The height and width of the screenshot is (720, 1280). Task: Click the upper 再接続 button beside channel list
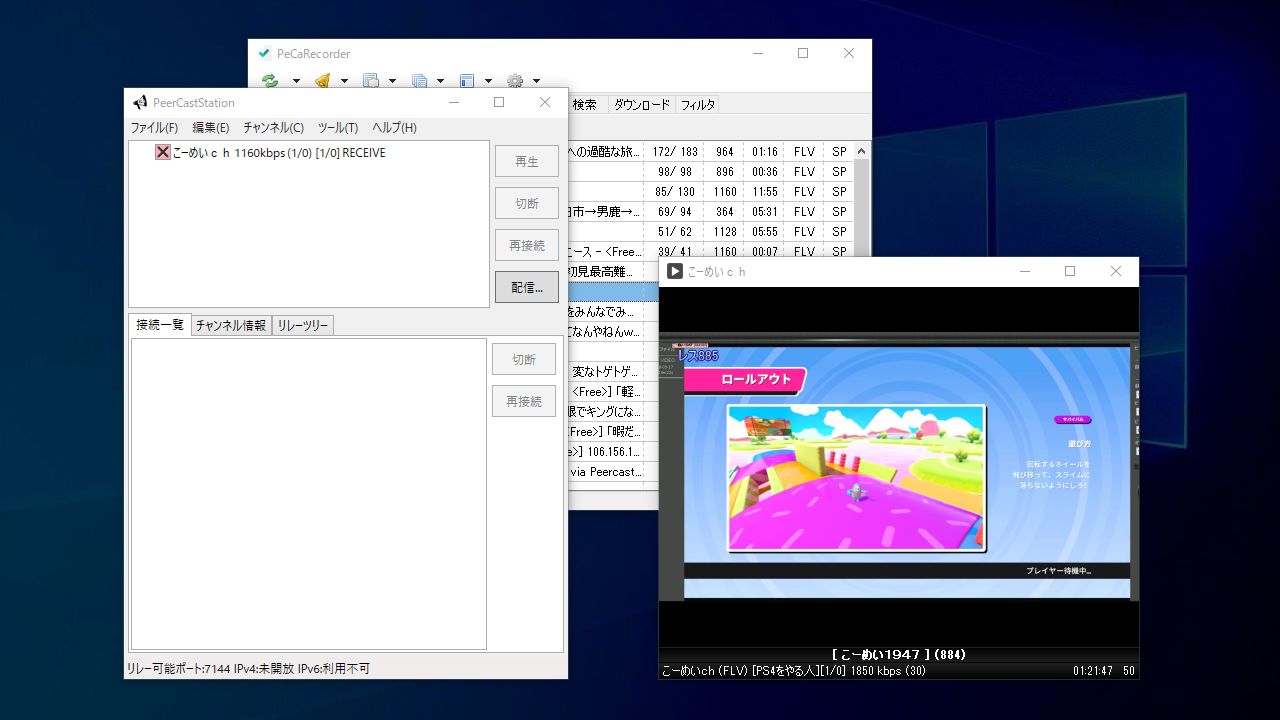tap(527, 245)
